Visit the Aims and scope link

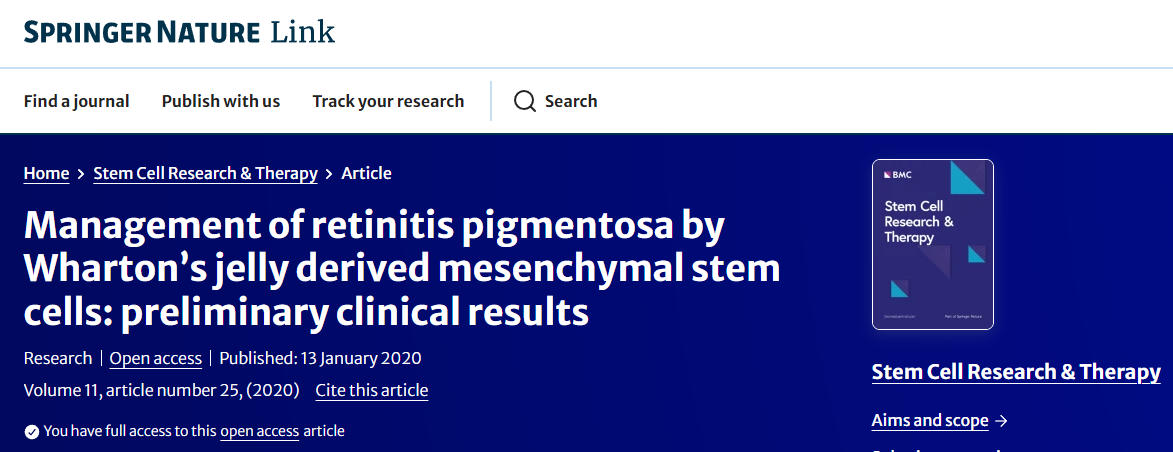(x=930, y=421)
